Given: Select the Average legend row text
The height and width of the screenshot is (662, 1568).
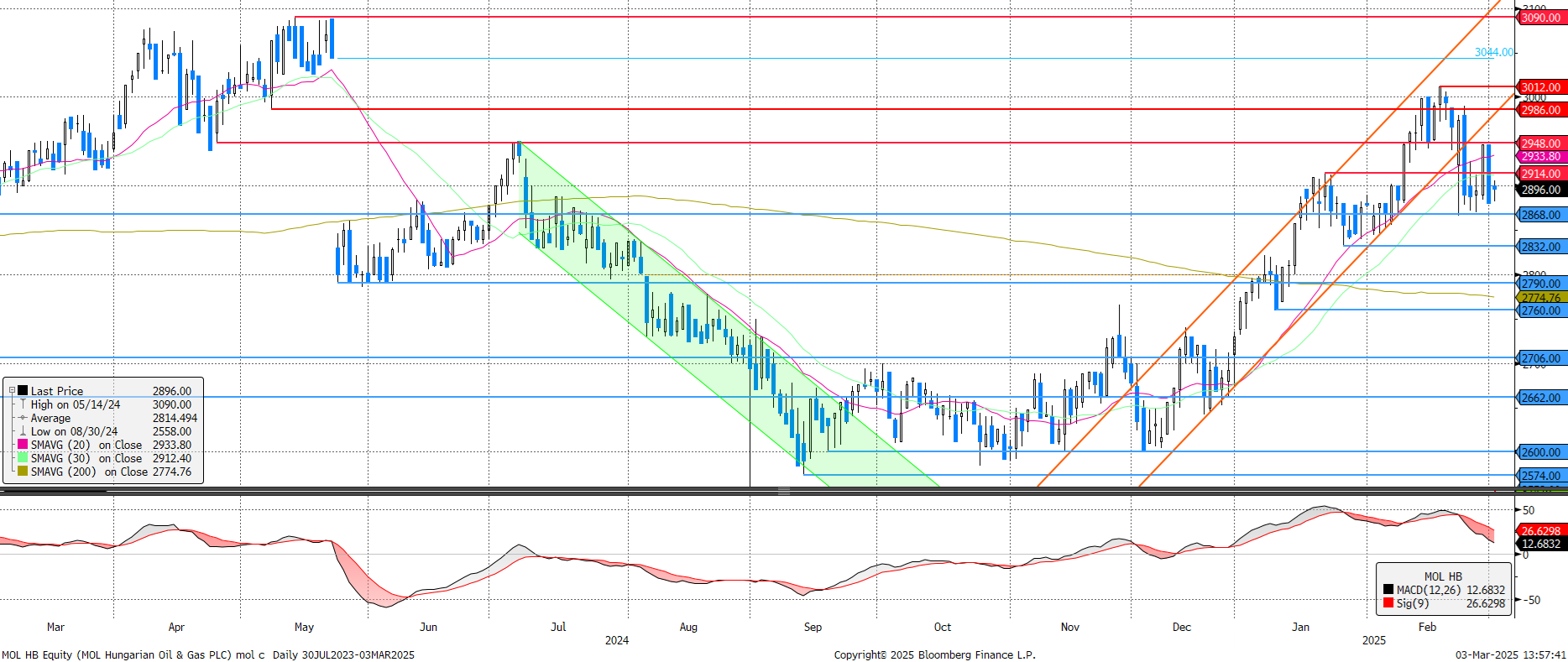Looking at the screenshot, I should click(x=50, y=418).
